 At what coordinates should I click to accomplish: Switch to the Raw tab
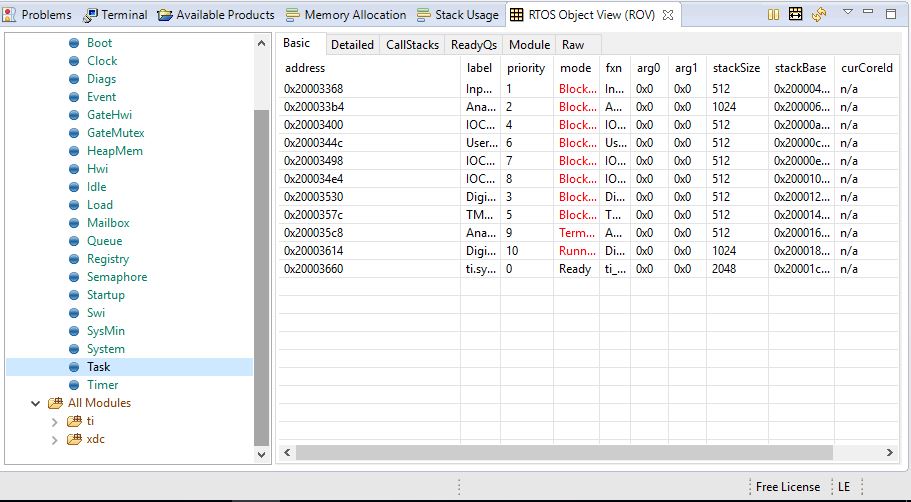573,45
